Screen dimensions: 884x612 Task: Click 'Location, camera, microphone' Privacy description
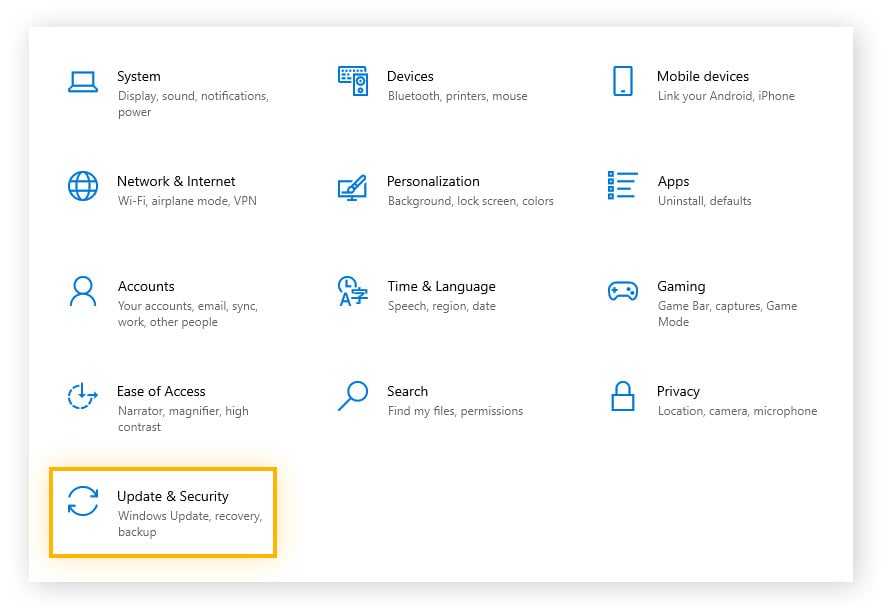(737, 411)
